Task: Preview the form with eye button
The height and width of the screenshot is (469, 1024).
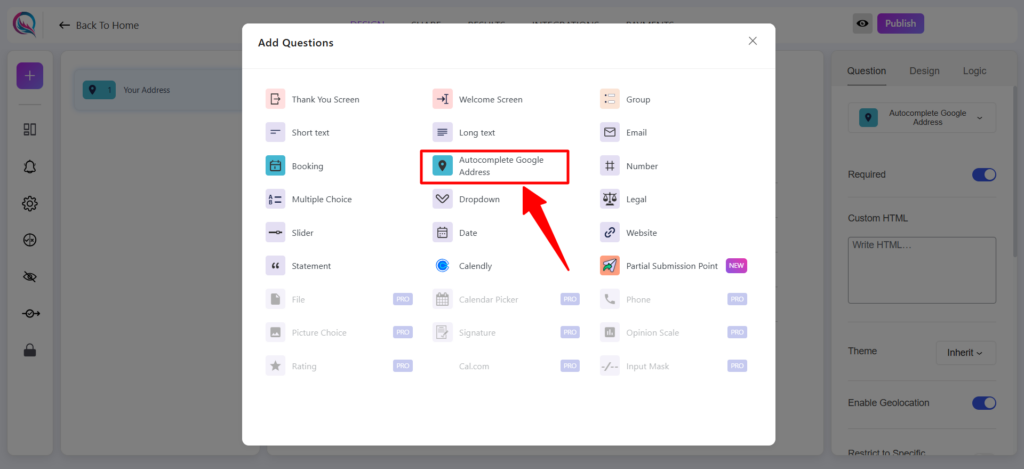Action: 863,24
